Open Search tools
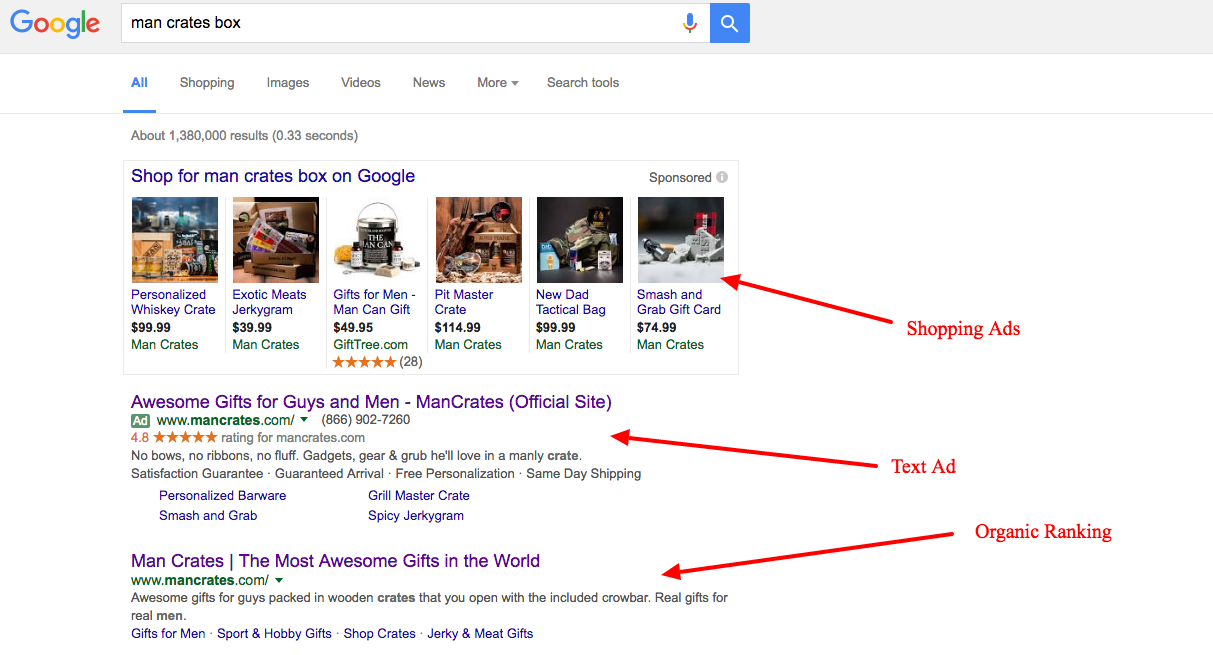The height and width of the screenshot is (655, 1213). click(583, 83)
